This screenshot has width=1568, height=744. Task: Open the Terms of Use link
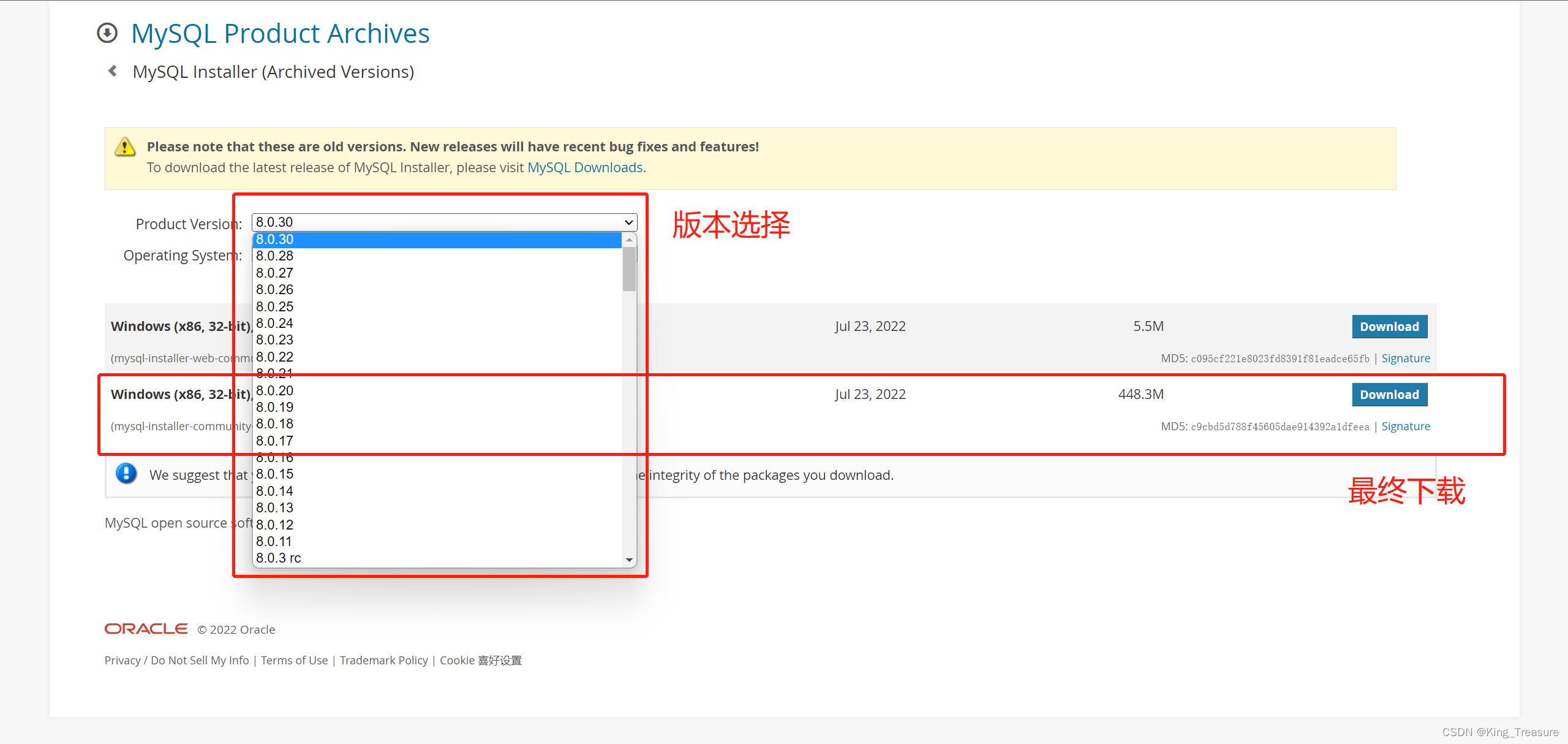pos(294,661)
